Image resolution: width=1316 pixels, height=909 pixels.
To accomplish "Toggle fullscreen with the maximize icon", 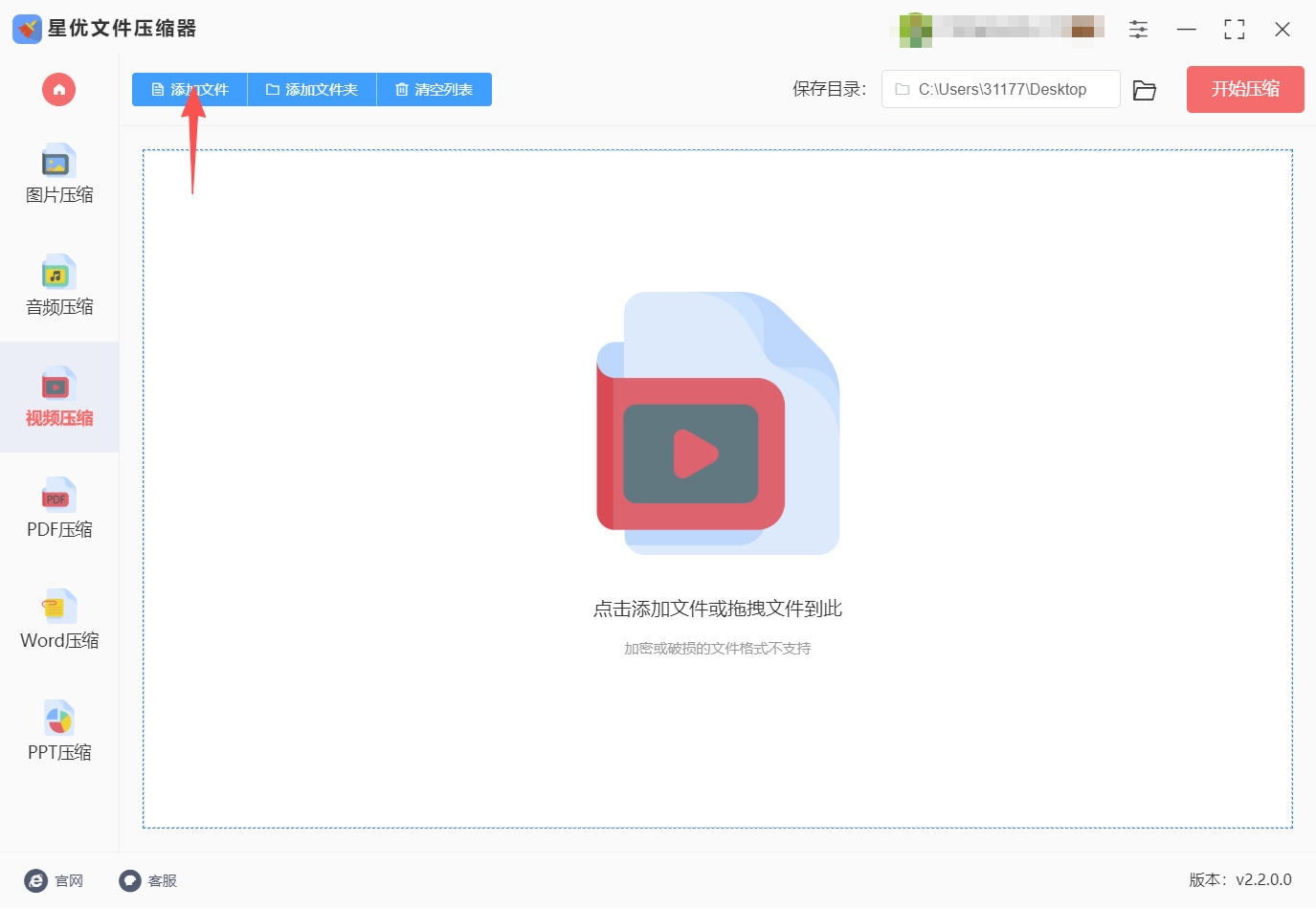I will 1235,30.
